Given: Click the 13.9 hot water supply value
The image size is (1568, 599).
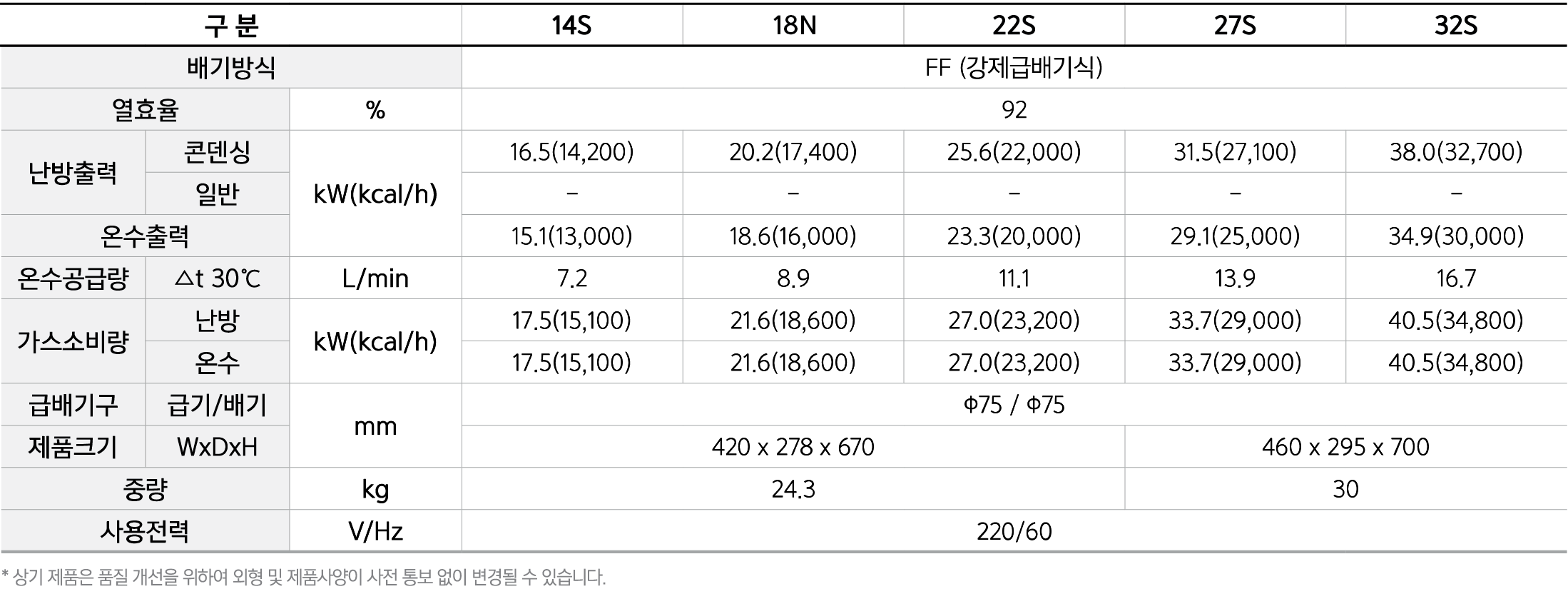Looking at the screenshot, I should (x=1235, y=278).
